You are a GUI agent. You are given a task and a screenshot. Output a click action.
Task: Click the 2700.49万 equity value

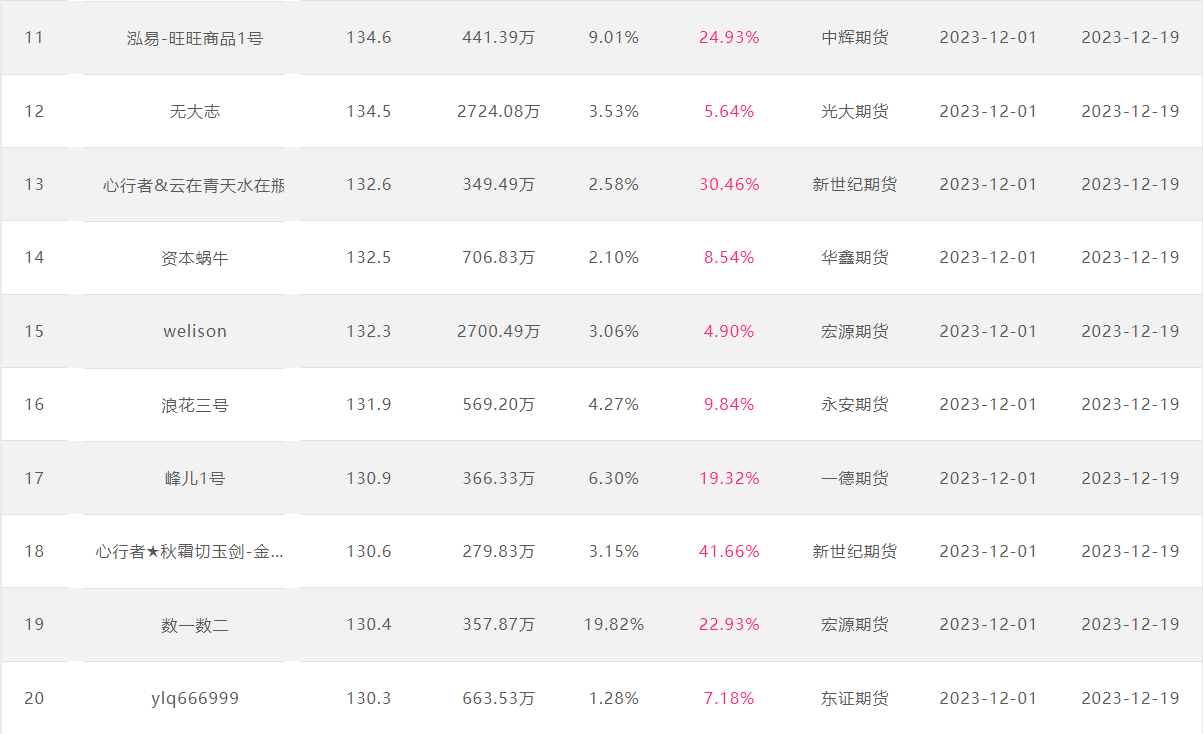click(x=498, y=331)
